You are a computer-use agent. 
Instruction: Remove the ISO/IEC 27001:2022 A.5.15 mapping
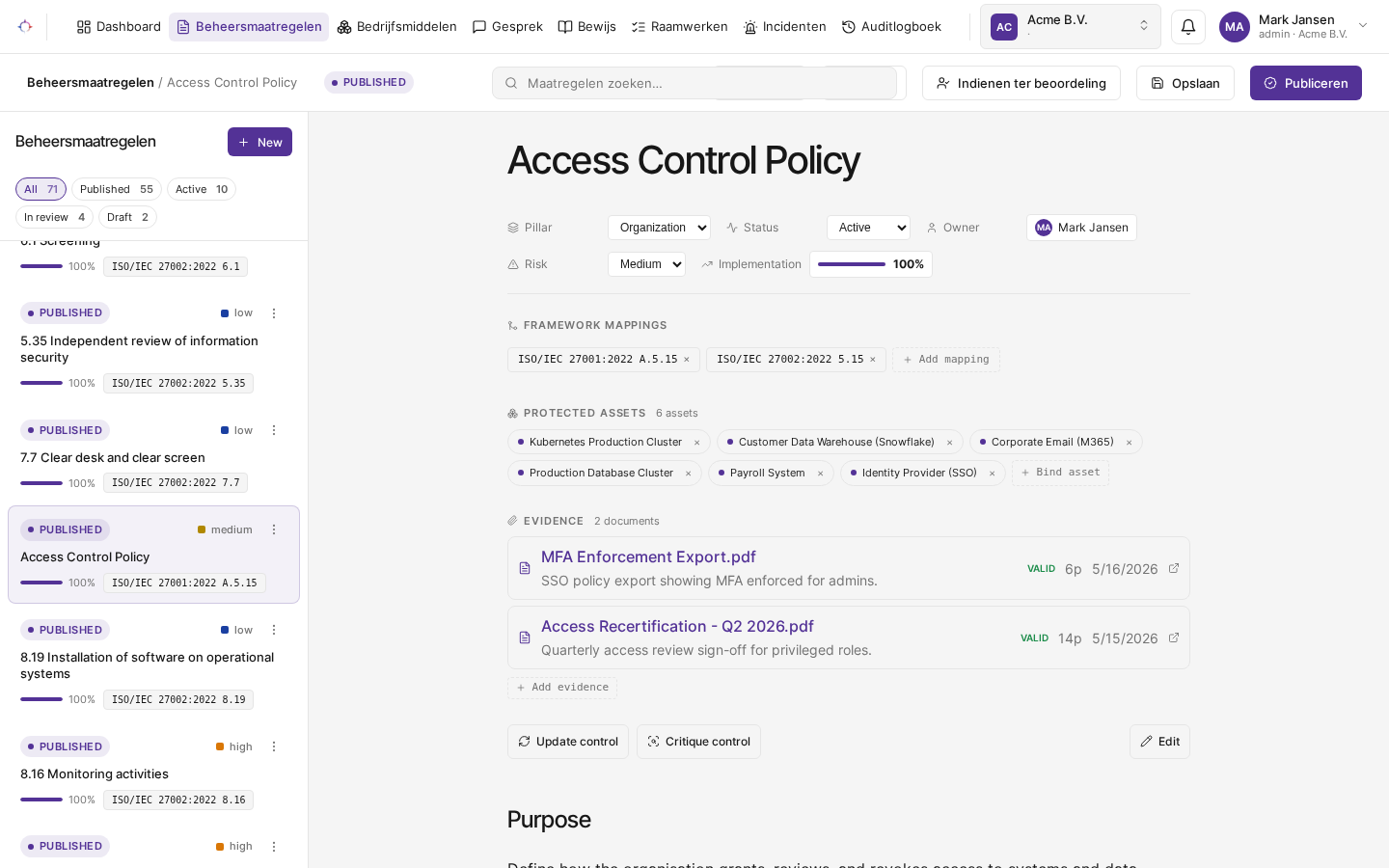tap(687, 360)
